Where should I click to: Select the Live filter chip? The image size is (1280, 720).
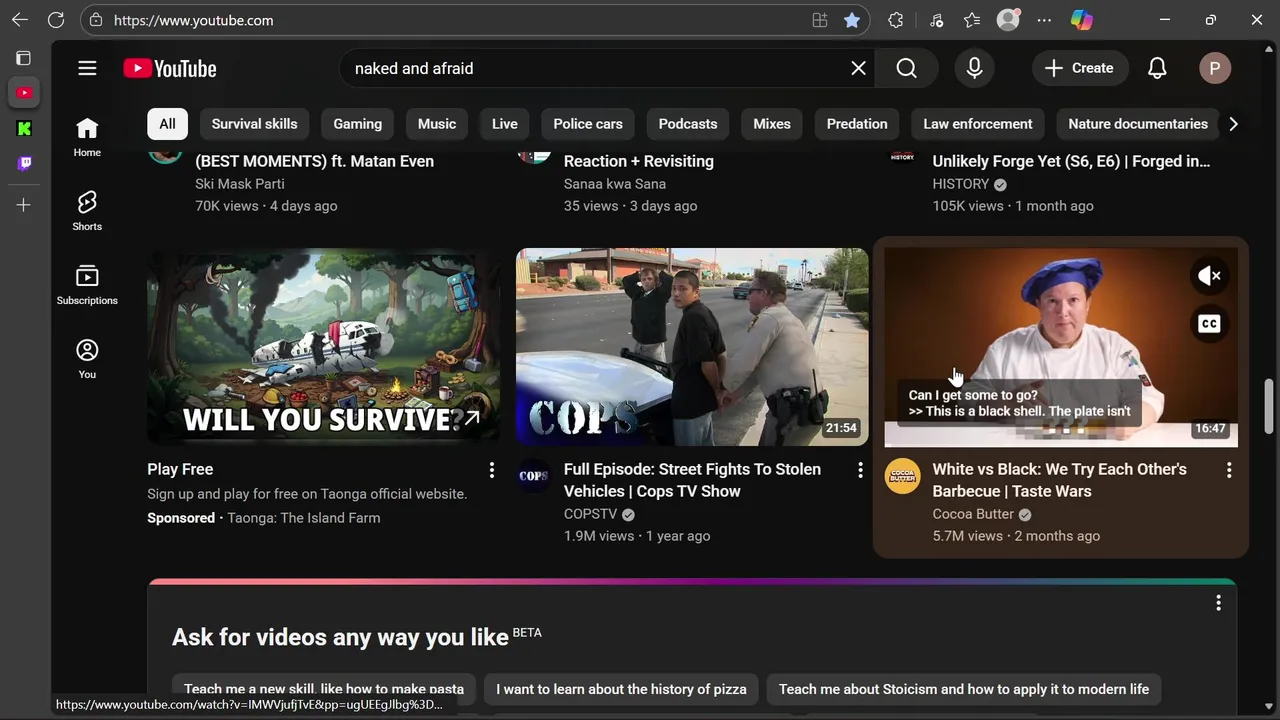(x=505, y=124)
